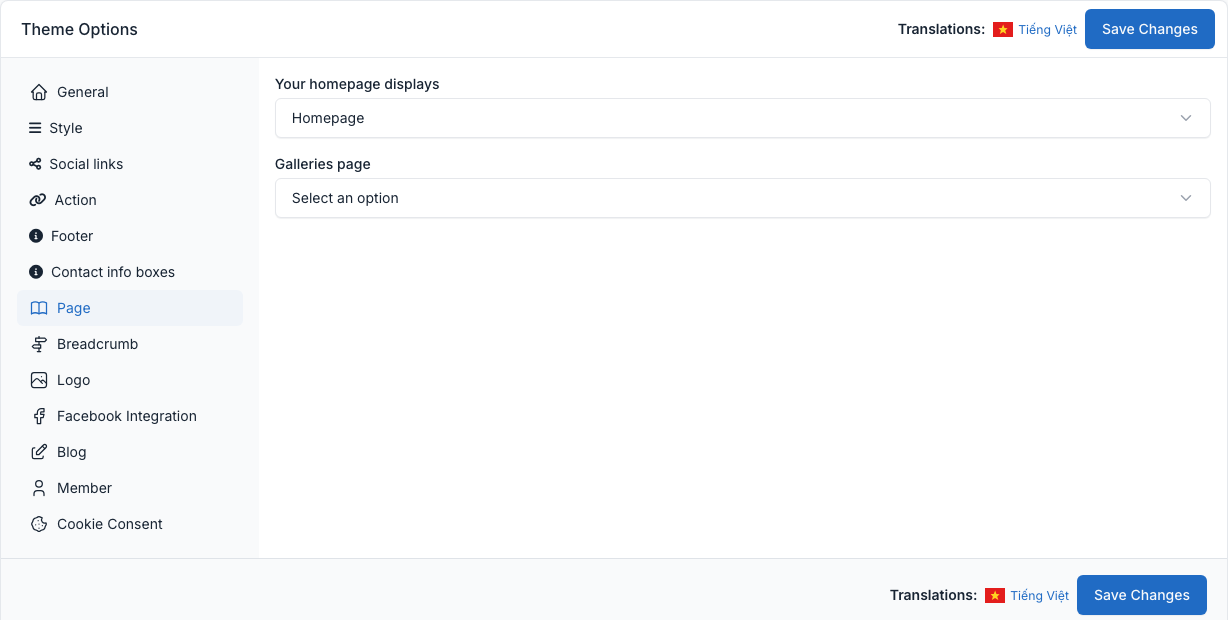
Task: Click the 'Galleries page' field label
Action: pyautogui.click(x=323, y=164)
